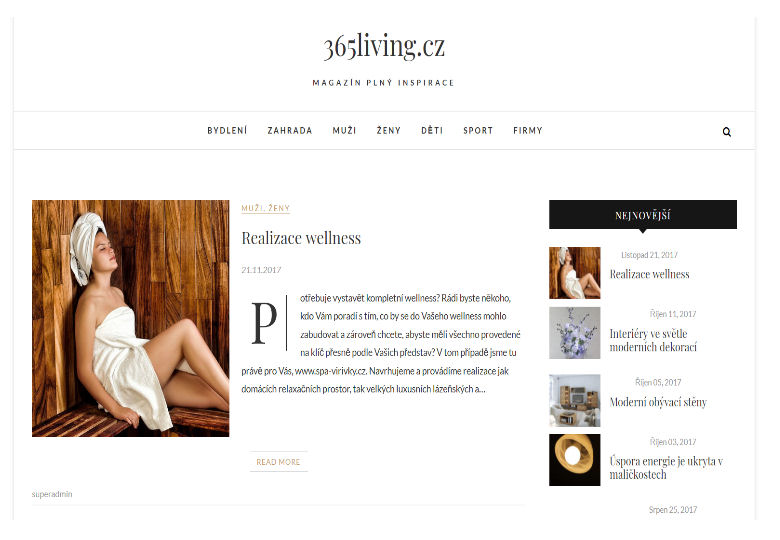Open the Sport navigation link
780x540 pixels.
(478, 131)
